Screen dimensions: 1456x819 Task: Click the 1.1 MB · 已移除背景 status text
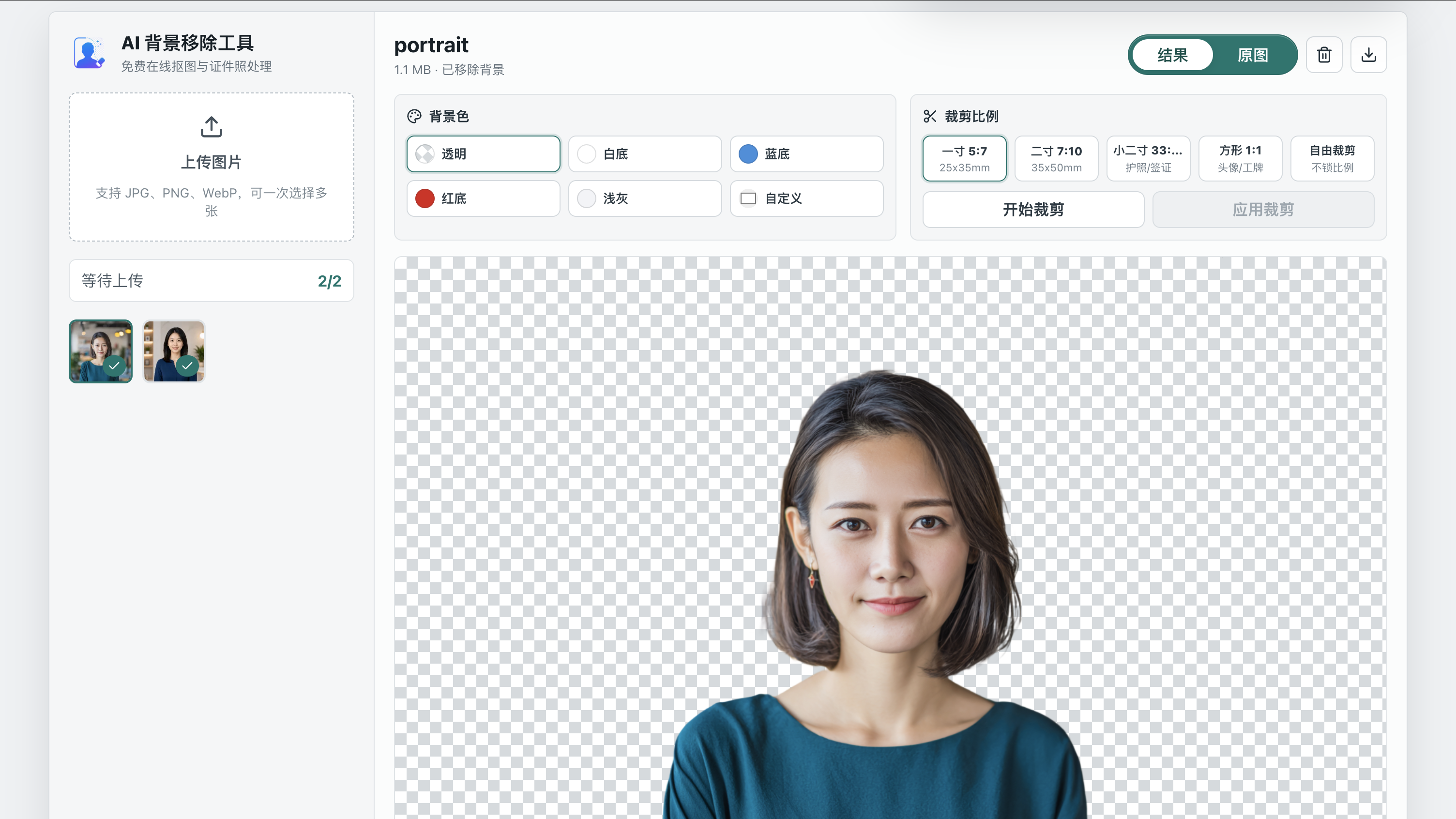pos(449,70)
